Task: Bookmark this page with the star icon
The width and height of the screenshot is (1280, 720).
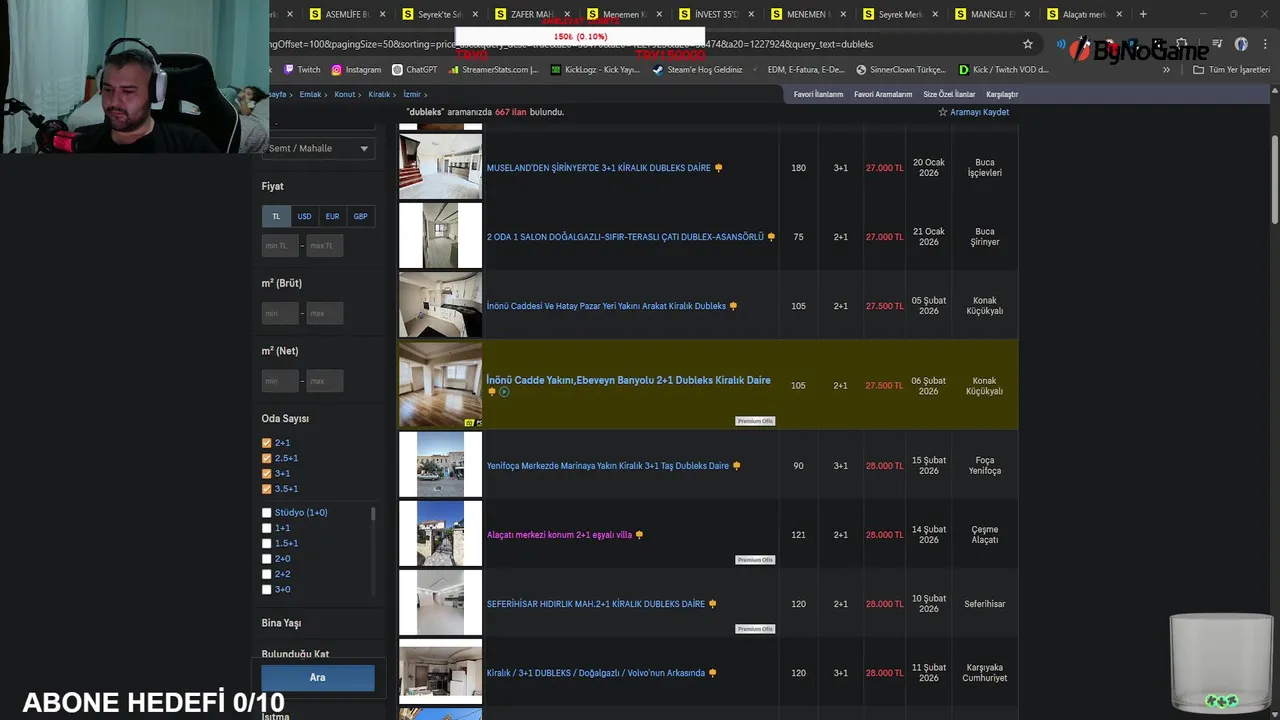Action: pos(1027,44)
